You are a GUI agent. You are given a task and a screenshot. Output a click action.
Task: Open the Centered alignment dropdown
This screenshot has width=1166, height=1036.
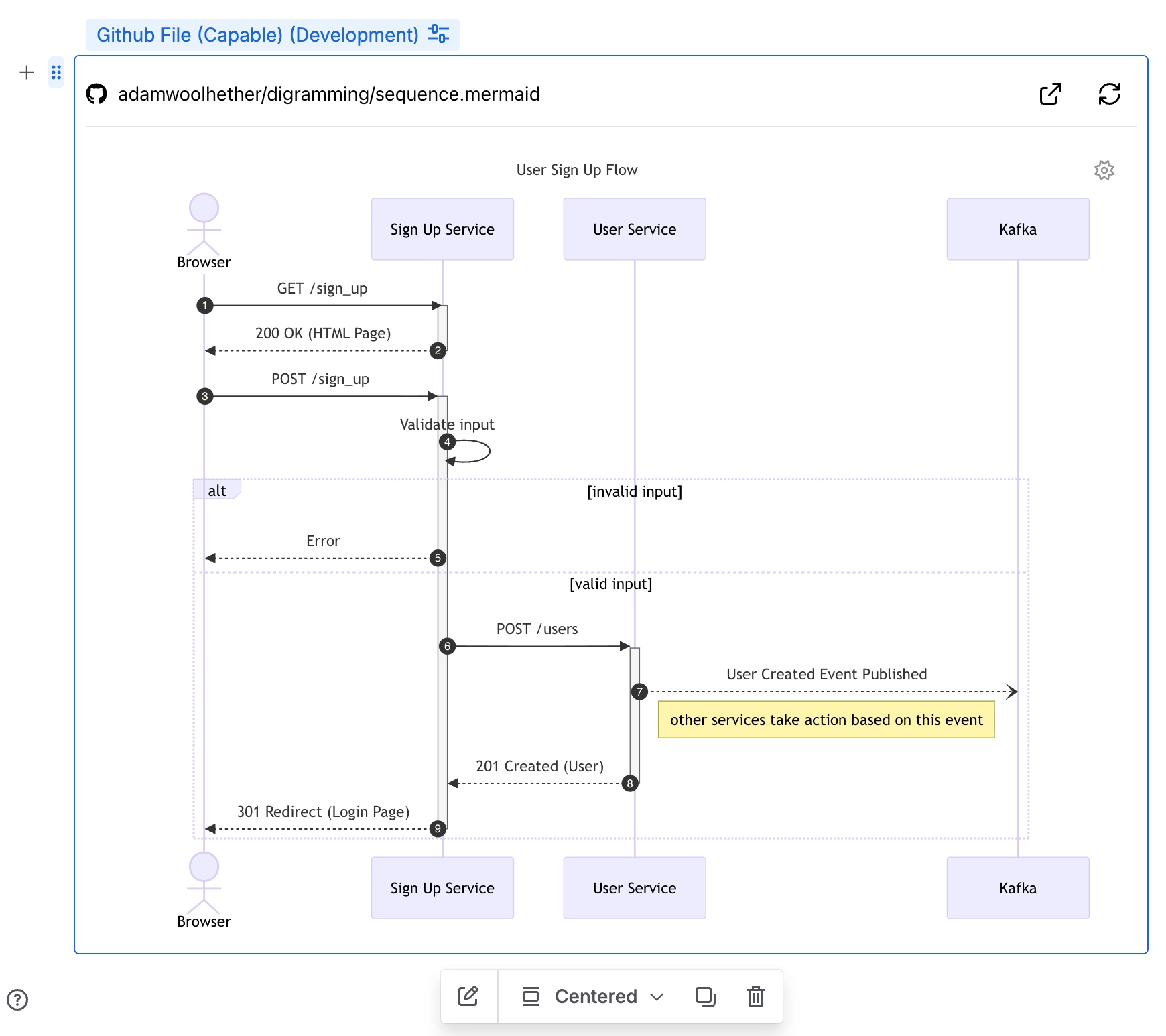coord(657,997)
